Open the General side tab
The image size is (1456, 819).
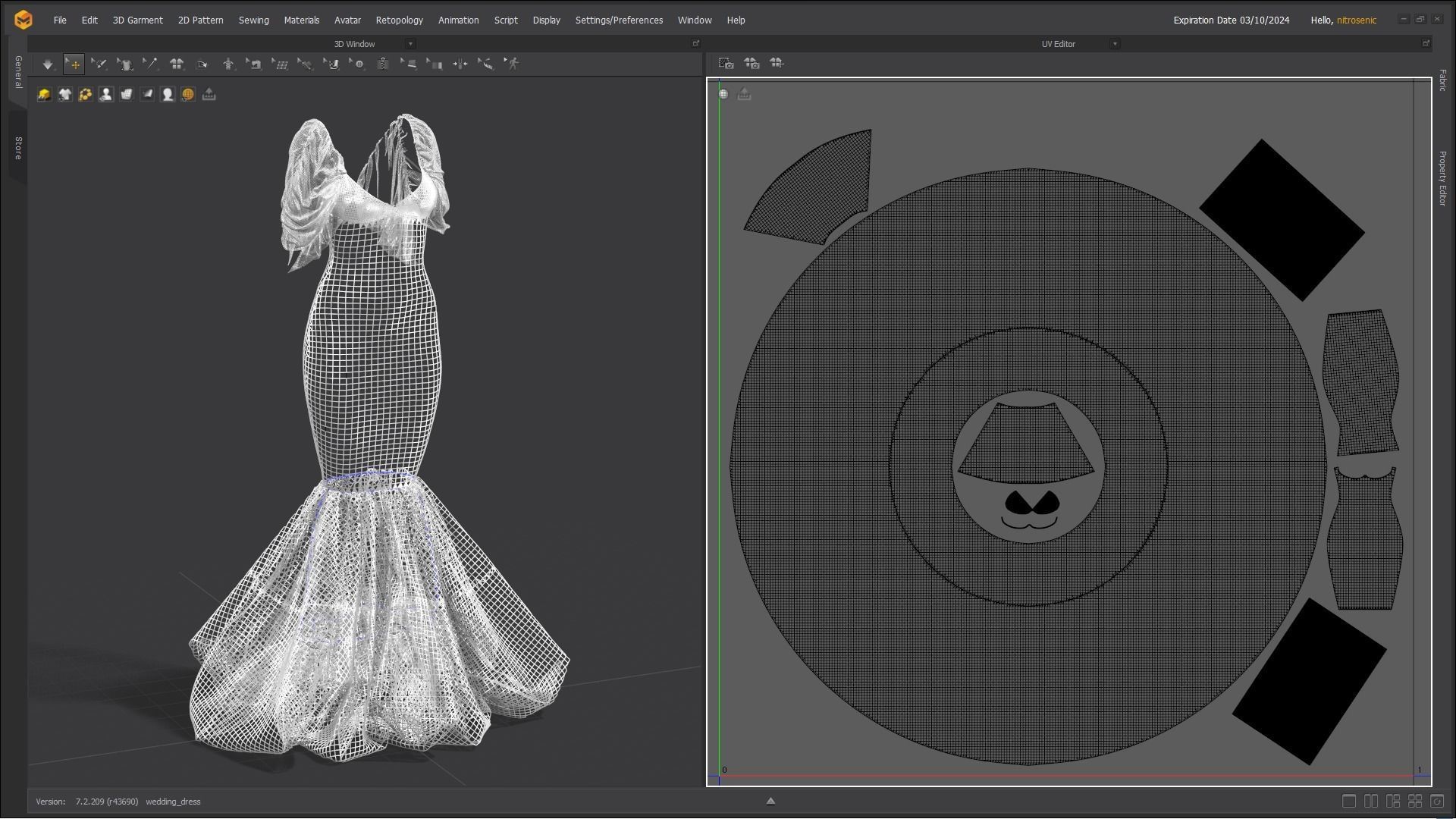pyautogui.click(x=18, y=72)
